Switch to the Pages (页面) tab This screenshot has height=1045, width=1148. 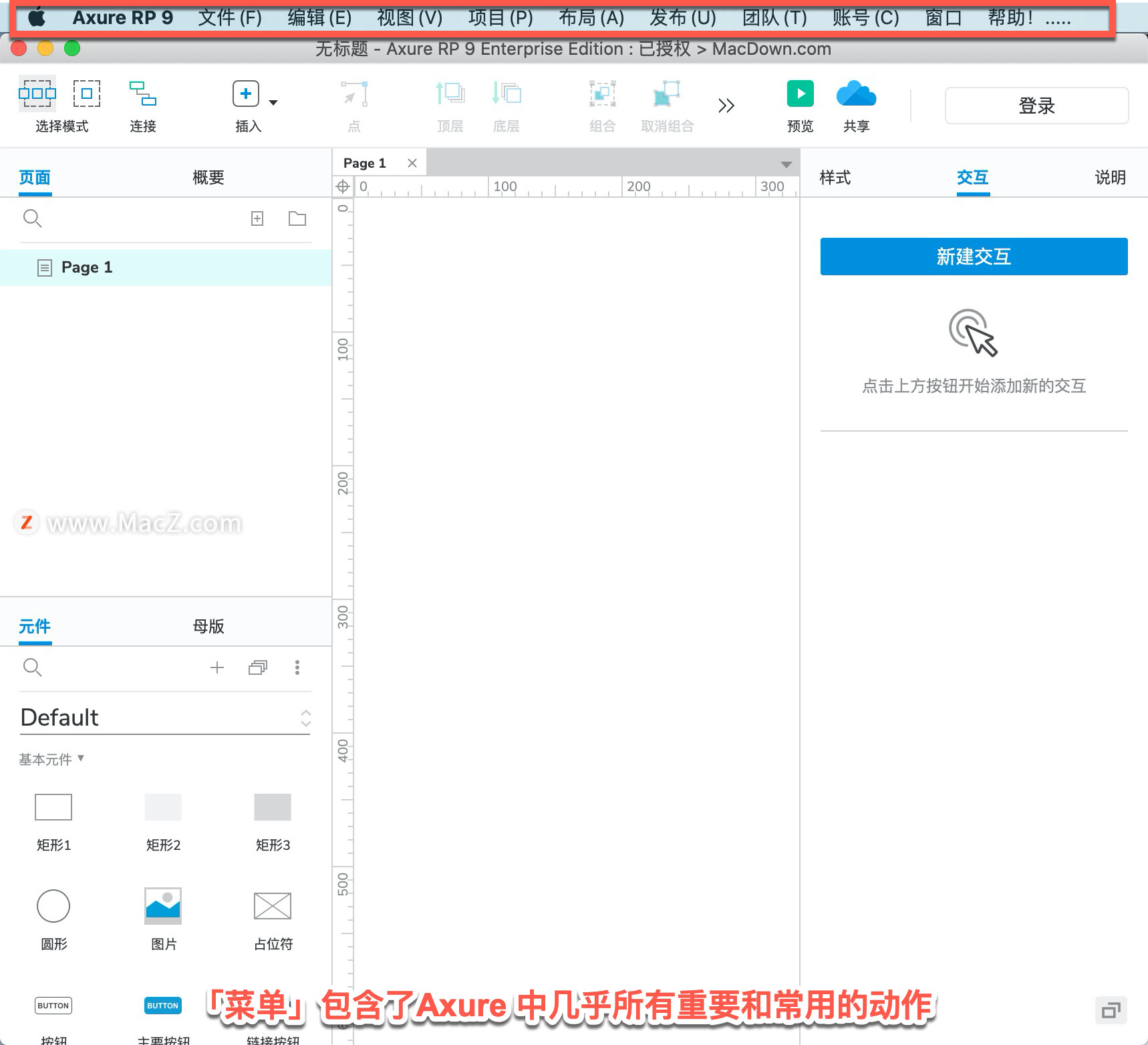tap(35, 178)
